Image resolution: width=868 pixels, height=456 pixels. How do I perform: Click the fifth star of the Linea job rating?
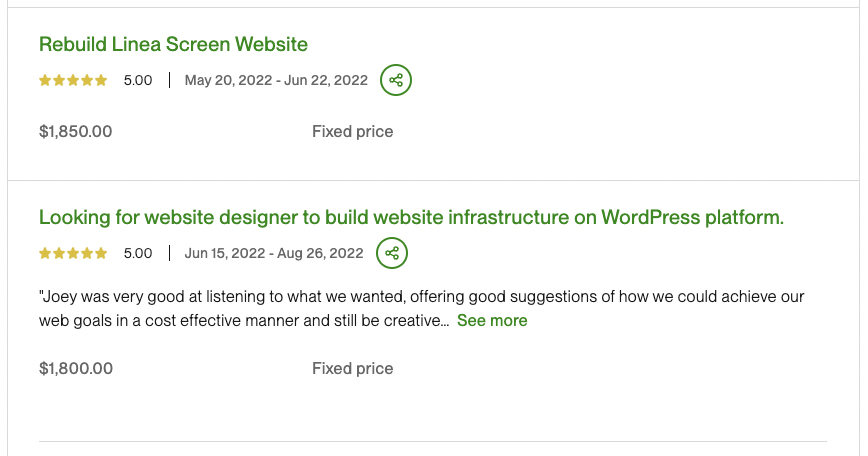click(101, 81)
